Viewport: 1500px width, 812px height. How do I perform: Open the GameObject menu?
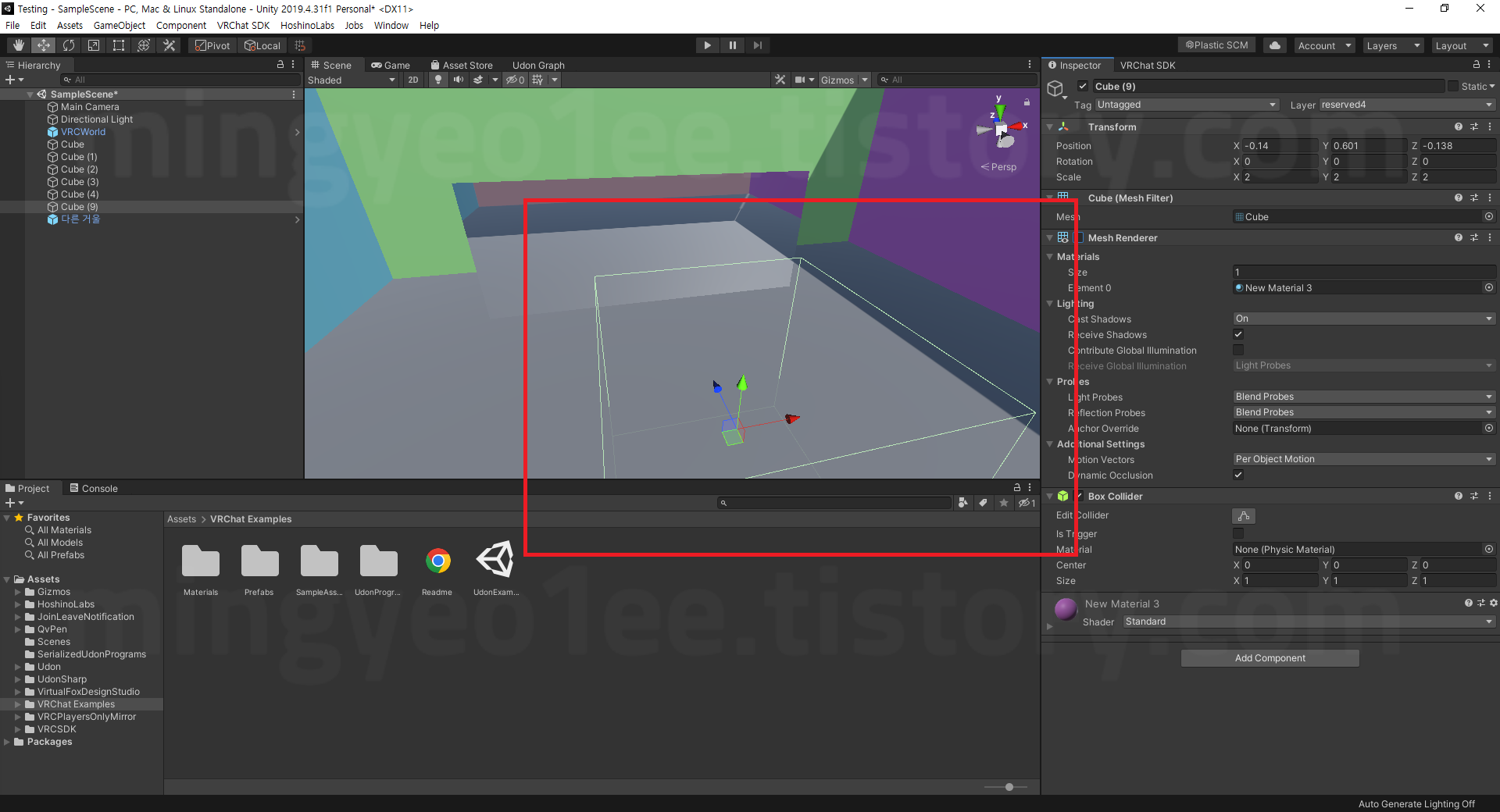[119, 25]
